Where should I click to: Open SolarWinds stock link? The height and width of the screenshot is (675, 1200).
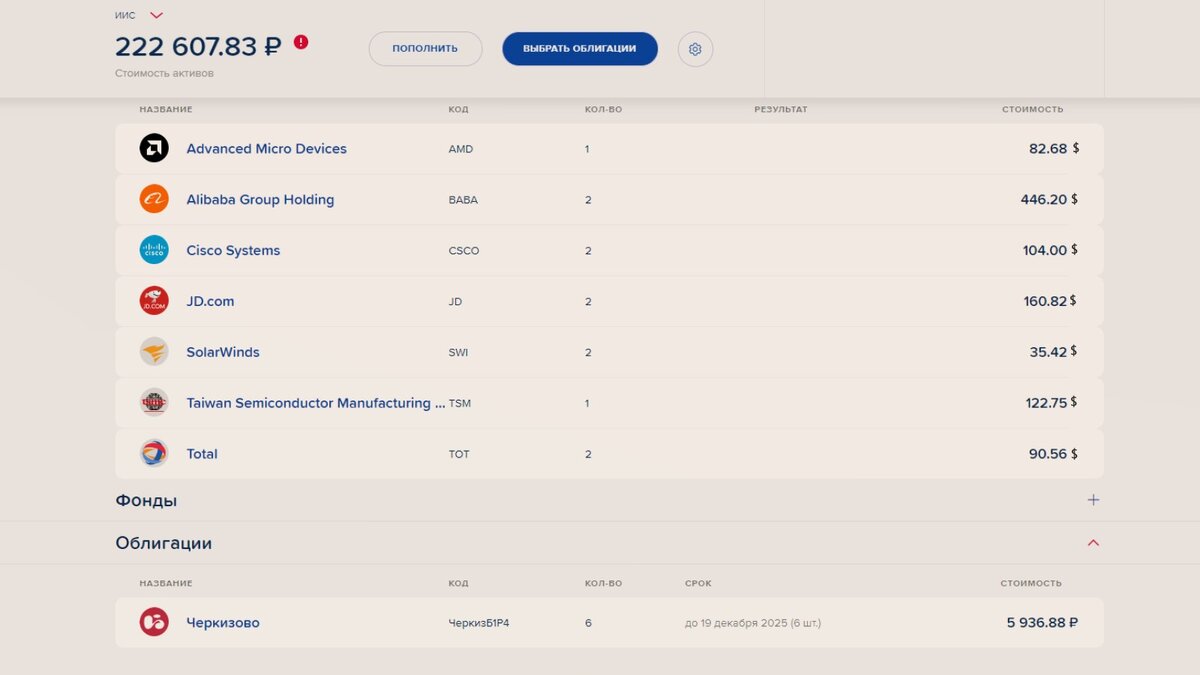click(x=223, y=352)
